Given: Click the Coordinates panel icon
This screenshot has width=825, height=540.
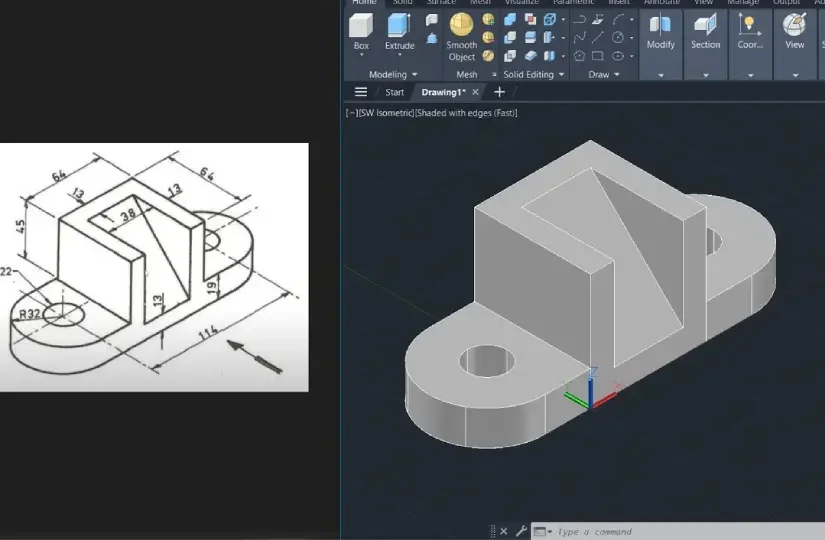Looking at the screenshot, I should (x=749, y=25).
